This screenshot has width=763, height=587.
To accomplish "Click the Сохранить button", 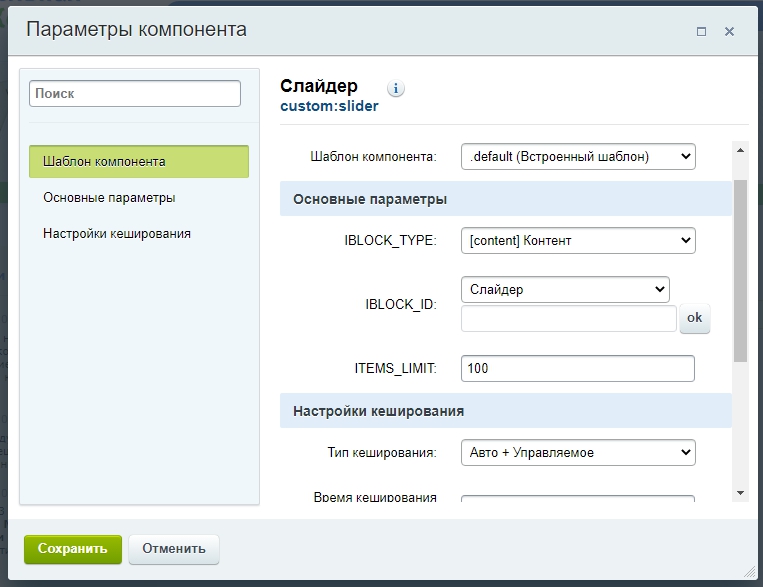I will [x=73, y=549].
